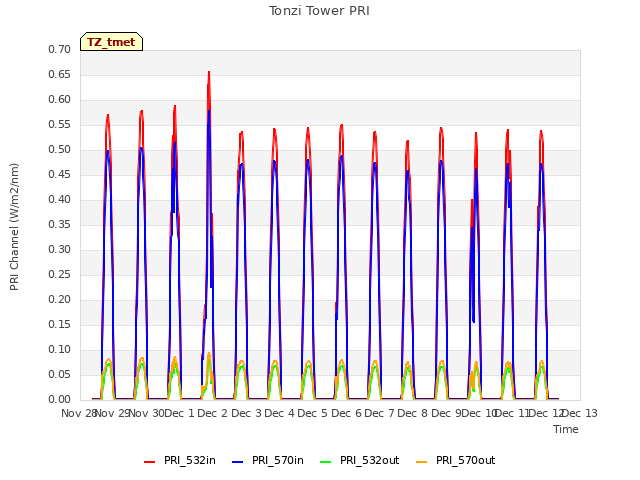Click the 0.00 y-axis tick label

pyautogui.click(x=60, y=400)
